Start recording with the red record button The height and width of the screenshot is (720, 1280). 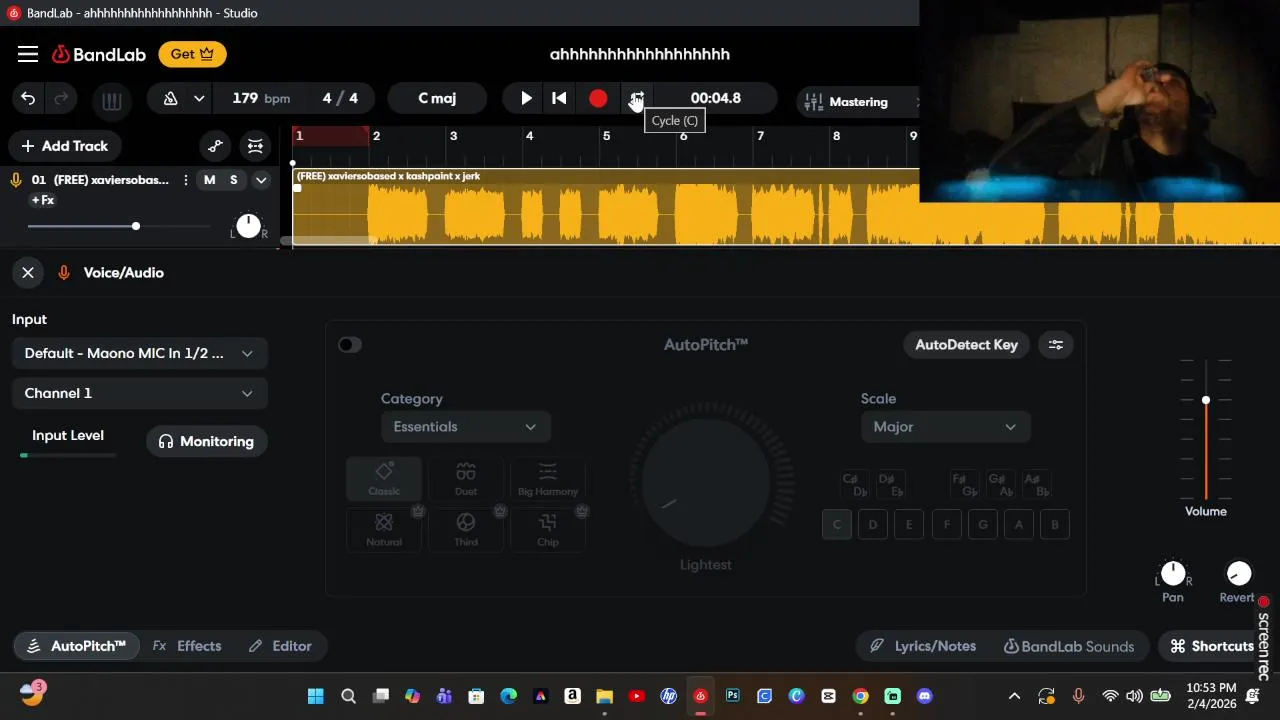click(598, 98)
